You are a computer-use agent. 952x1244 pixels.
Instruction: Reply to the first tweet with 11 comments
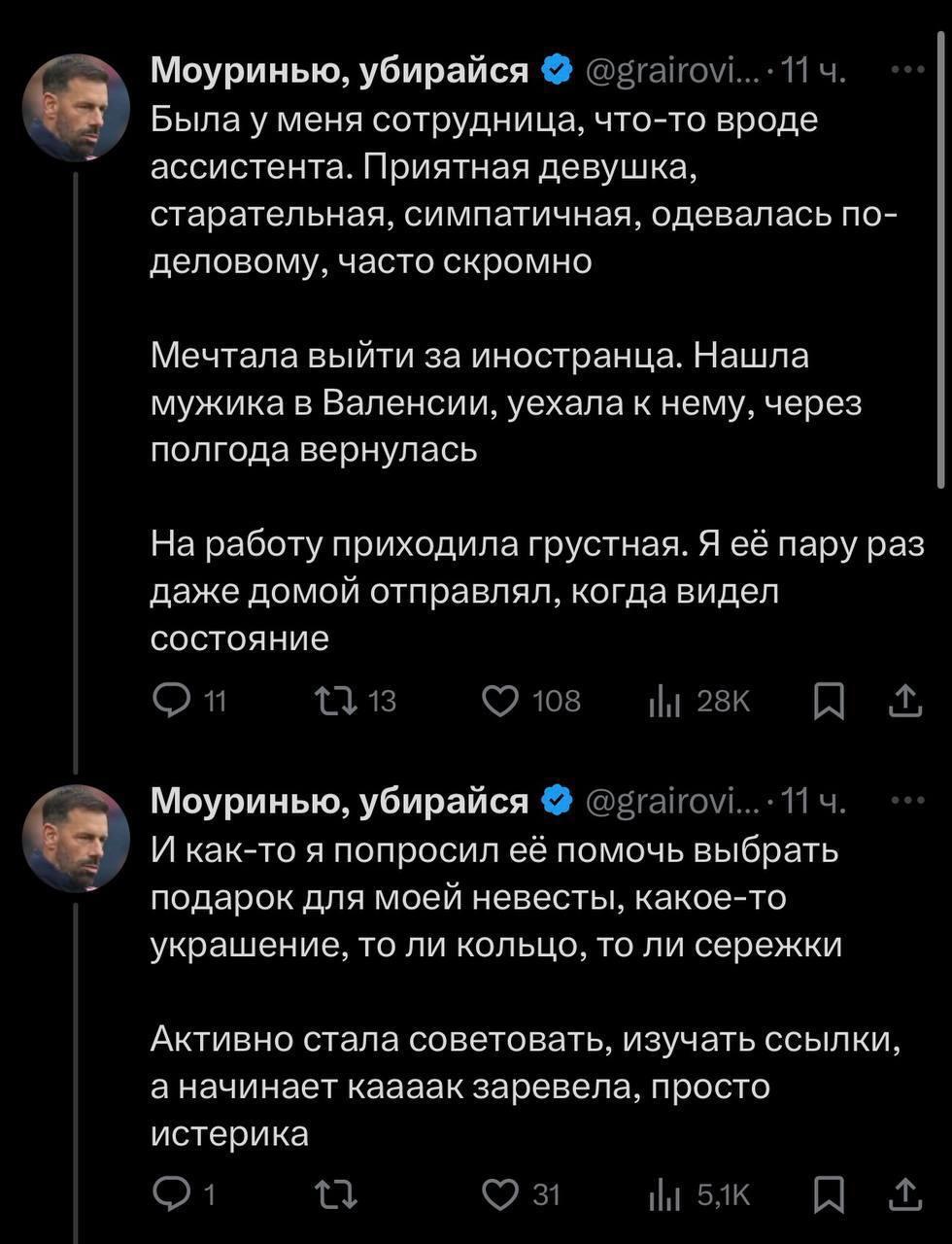[173, 700]
